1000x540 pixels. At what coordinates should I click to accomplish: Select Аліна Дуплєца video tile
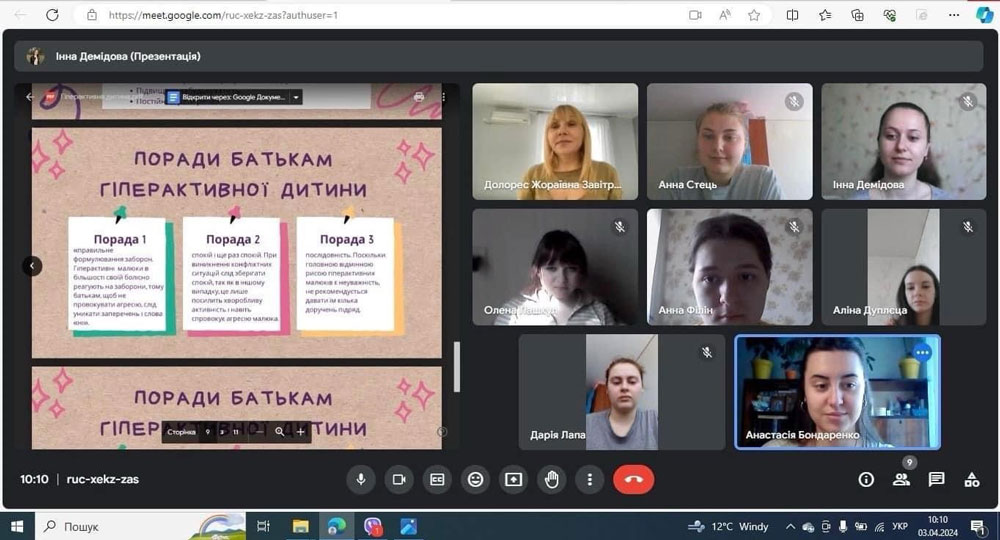(904, 267)
